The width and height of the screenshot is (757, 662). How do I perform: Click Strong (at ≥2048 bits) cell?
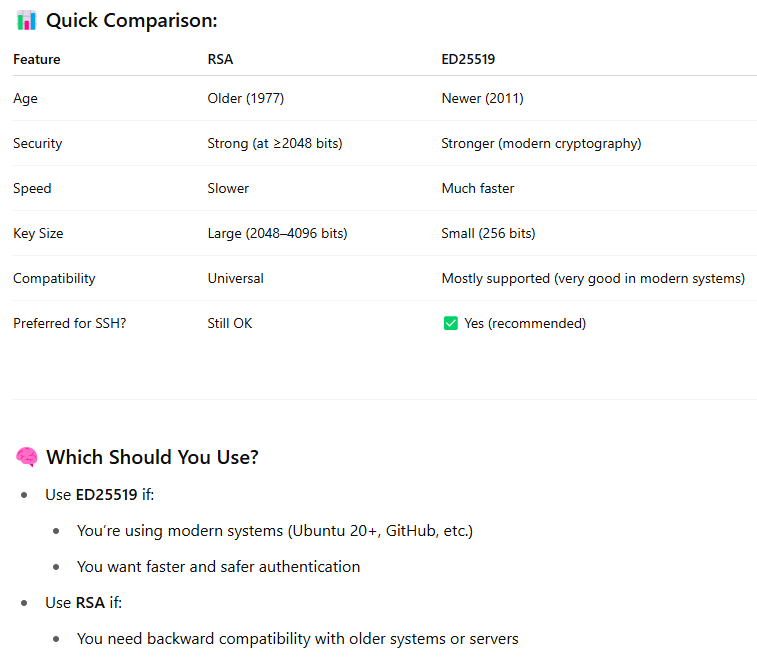[x=274, y=143]
